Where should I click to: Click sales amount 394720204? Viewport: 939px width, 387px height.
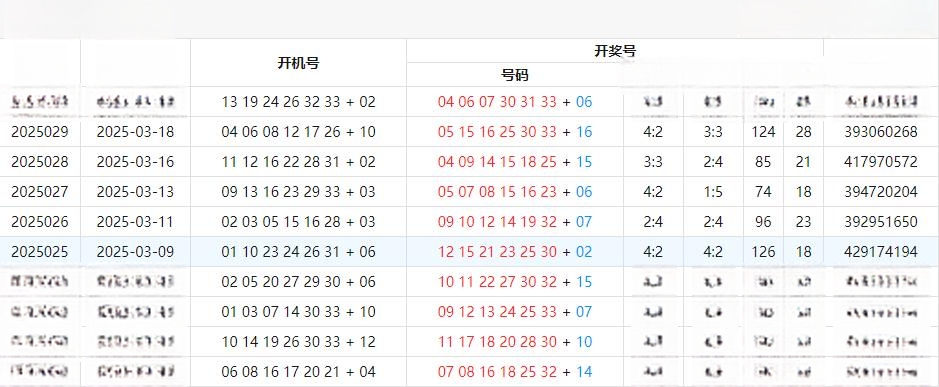881,192
